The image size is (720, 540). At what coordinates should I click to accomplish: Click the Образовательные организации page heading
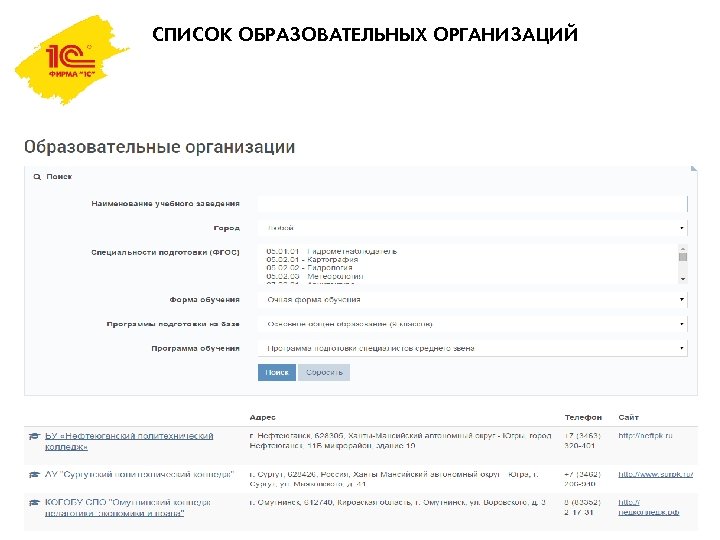(x=159, y=147)
